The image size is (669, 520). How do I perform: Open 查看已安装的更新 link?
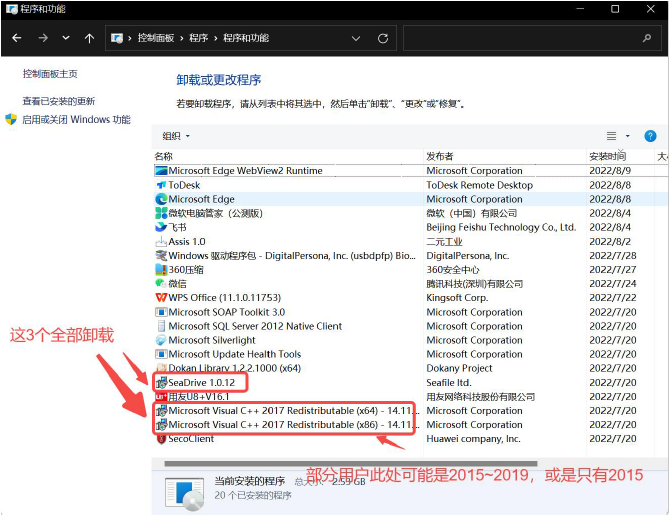(x=59, y=101)
